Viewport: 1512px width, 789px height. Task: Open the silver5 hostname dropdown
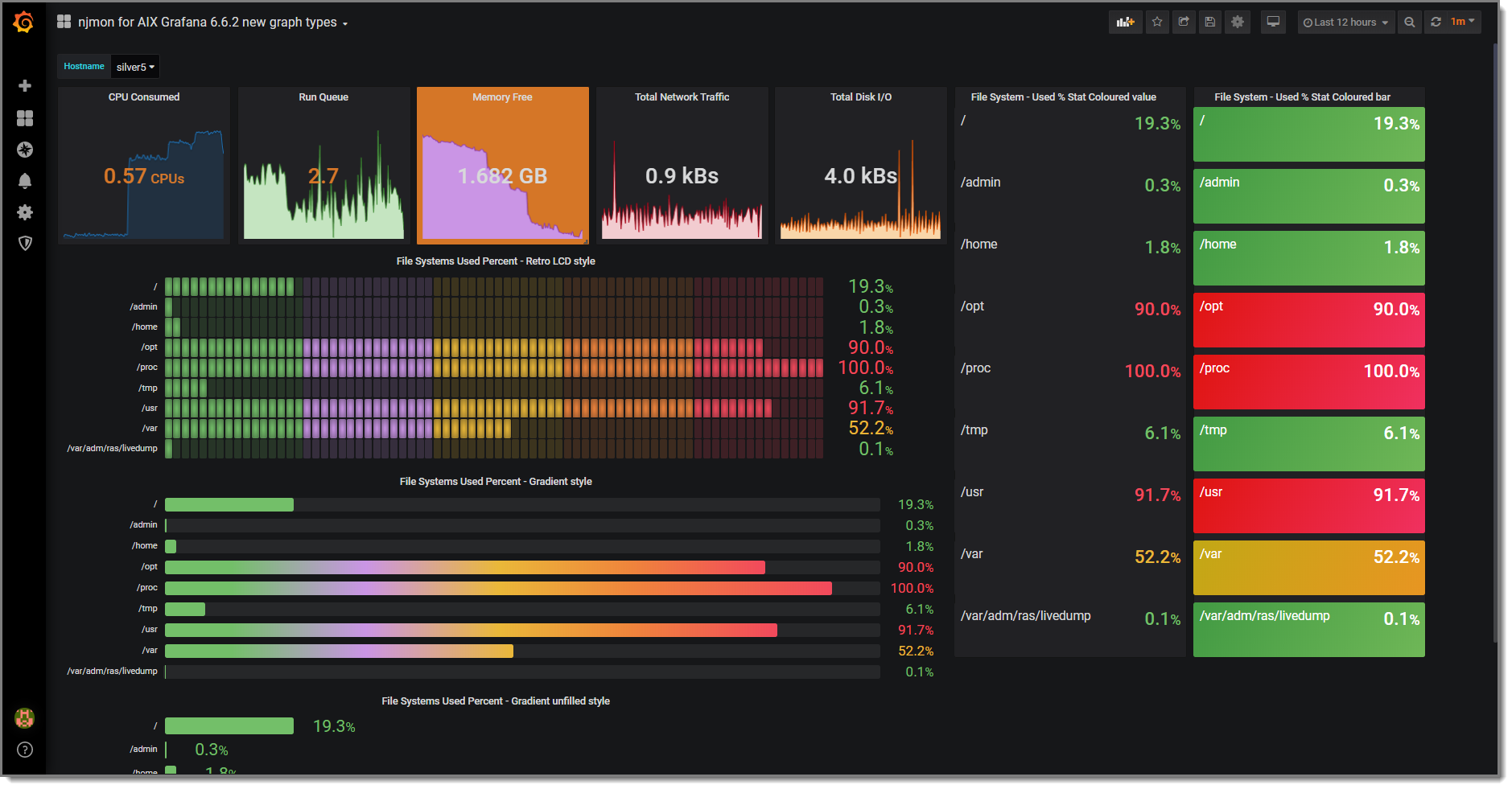click(x=135, y=67)
